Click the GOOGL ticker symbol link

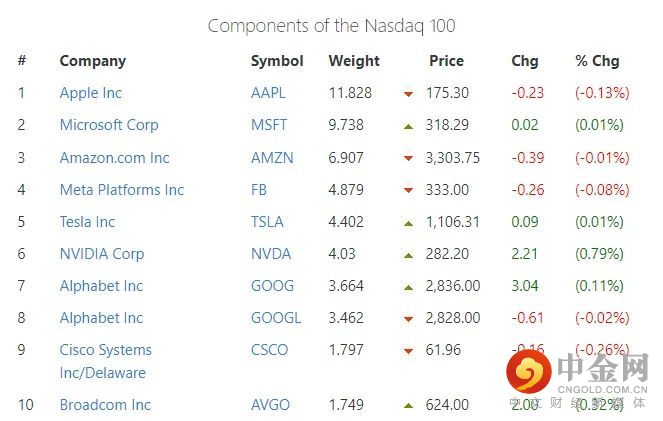[x=276, y=317]
